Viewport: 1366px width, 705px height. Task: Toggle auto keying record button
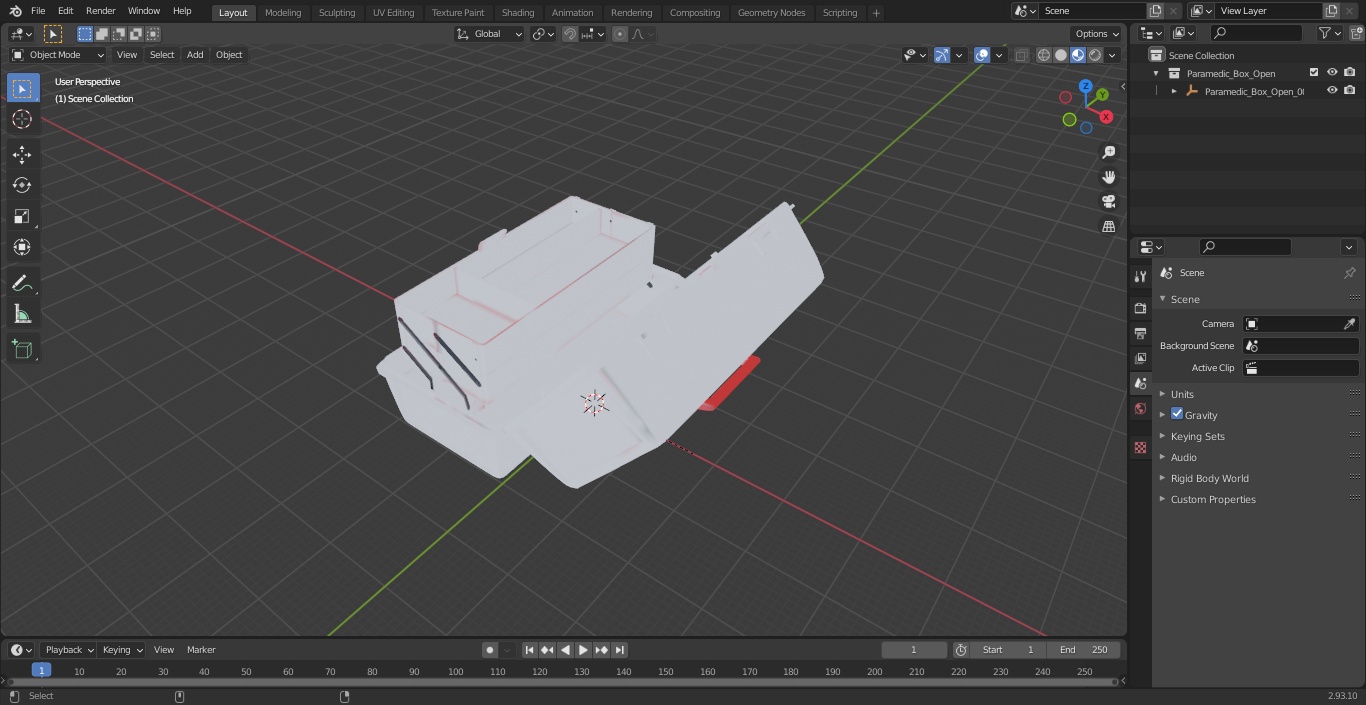pyautogui.click(x=490, y=650)
